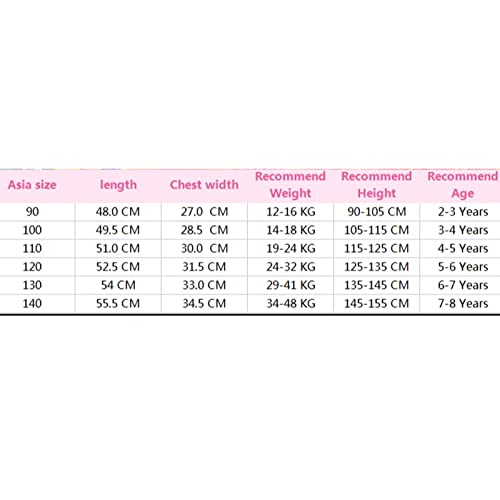
Task: Select the 55.5 CM length cell
Action: click(118, 303)
